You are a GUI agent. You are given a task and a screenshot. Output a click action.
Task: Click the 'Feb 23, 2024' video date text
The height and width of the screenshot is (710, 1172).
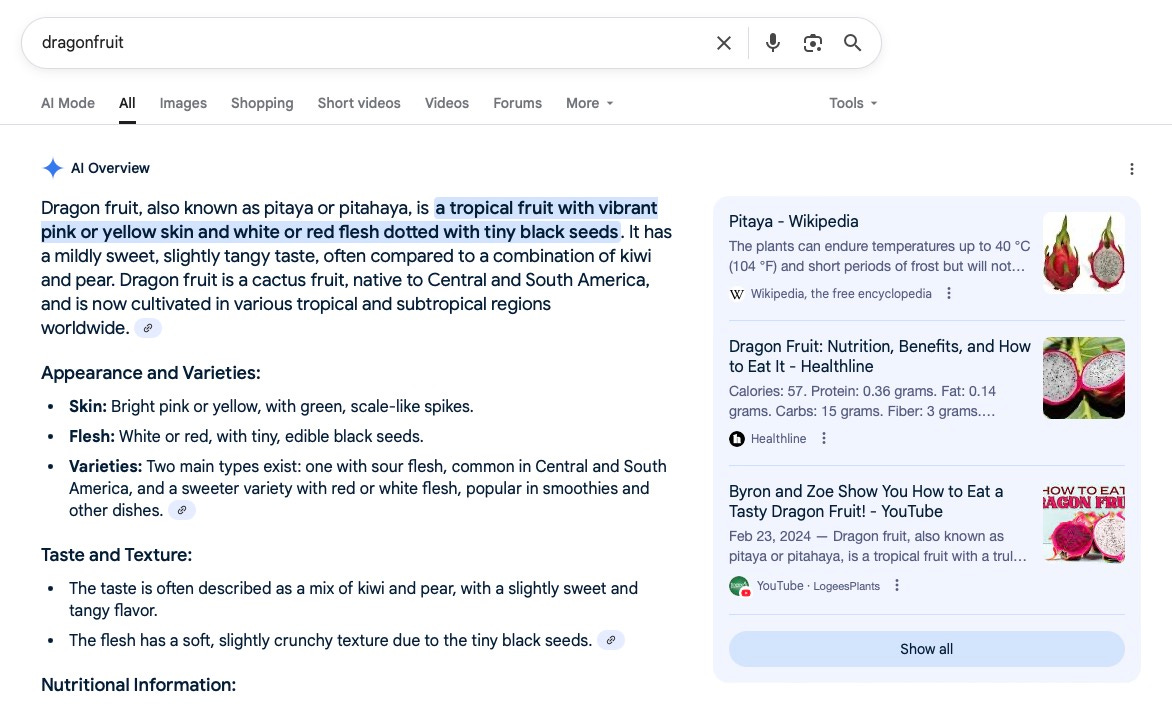(x=769, y=537)
